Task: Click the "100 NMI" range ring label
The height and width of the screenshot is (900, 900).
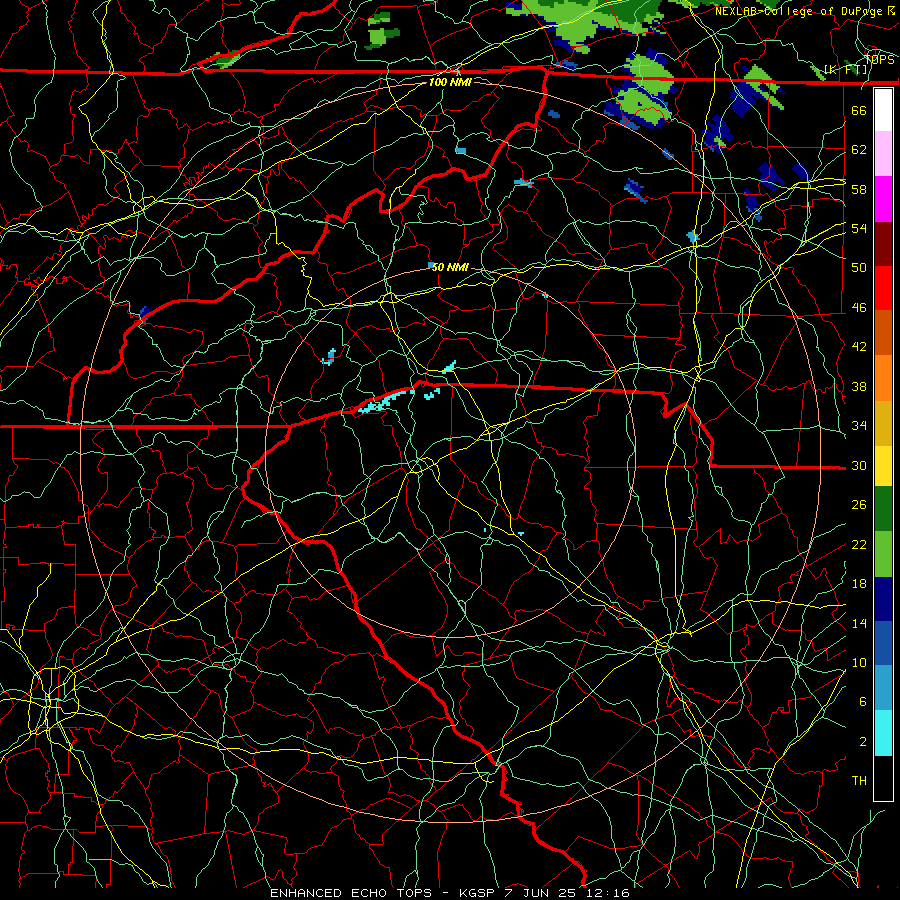Action: pos(450,82)
